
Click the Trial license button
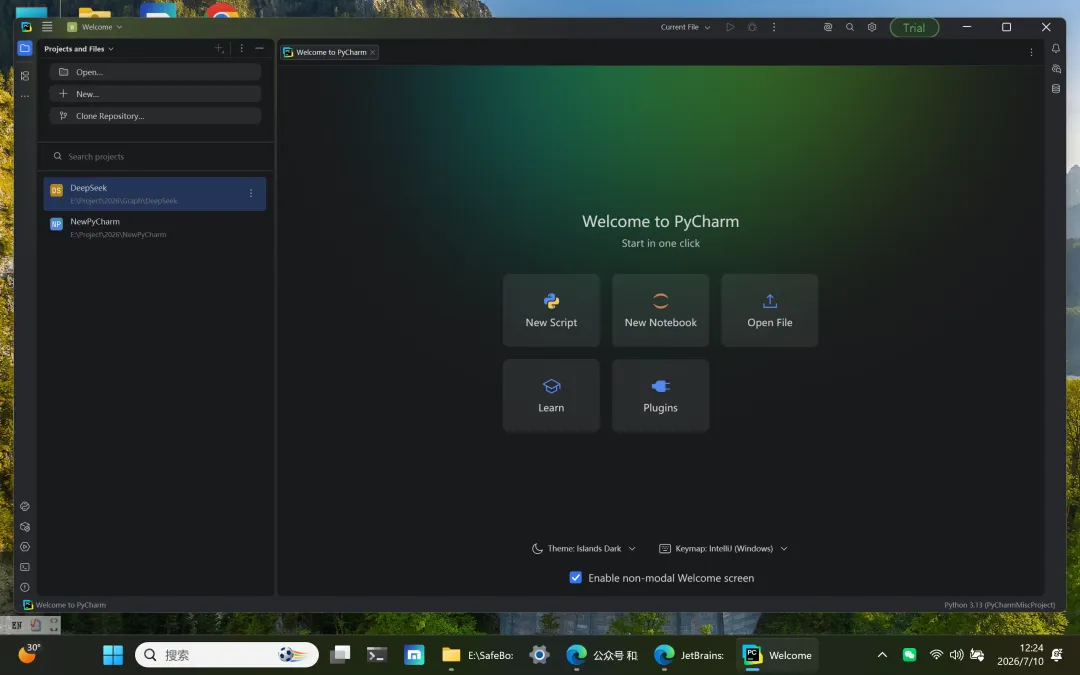click(x=914, y=28)
